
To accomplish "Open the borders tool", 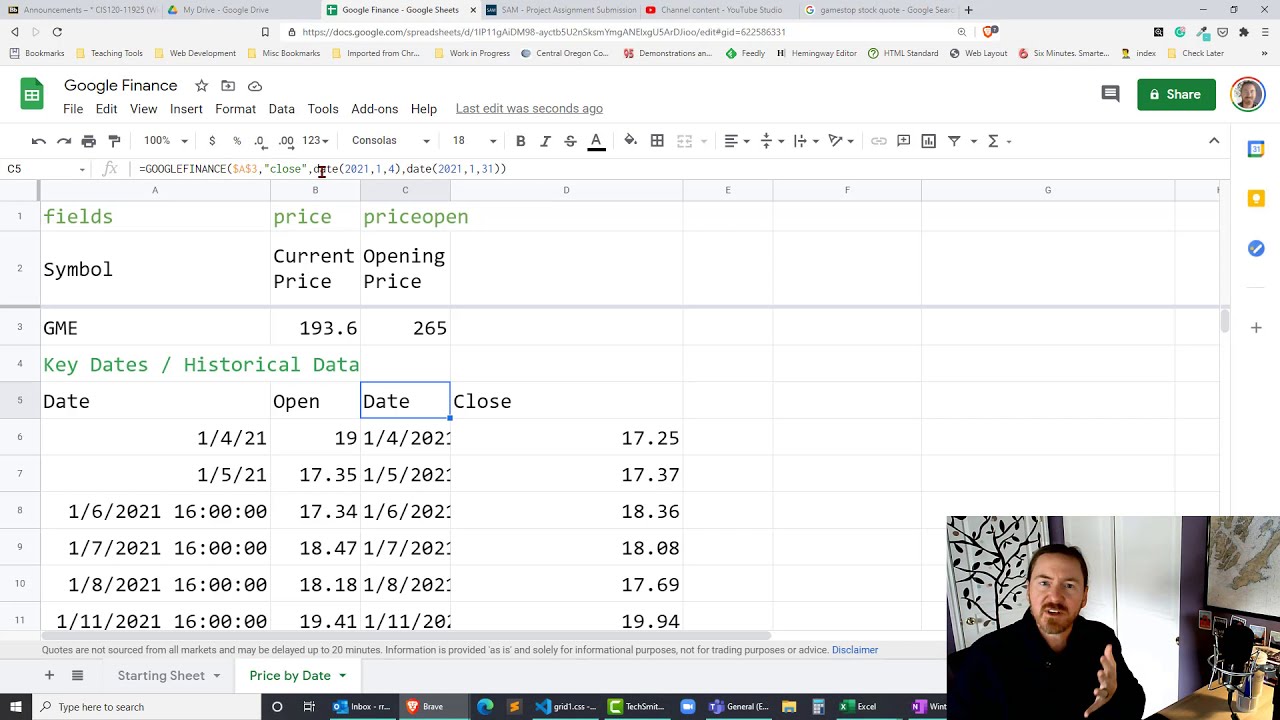I will (x=657, y=141).
